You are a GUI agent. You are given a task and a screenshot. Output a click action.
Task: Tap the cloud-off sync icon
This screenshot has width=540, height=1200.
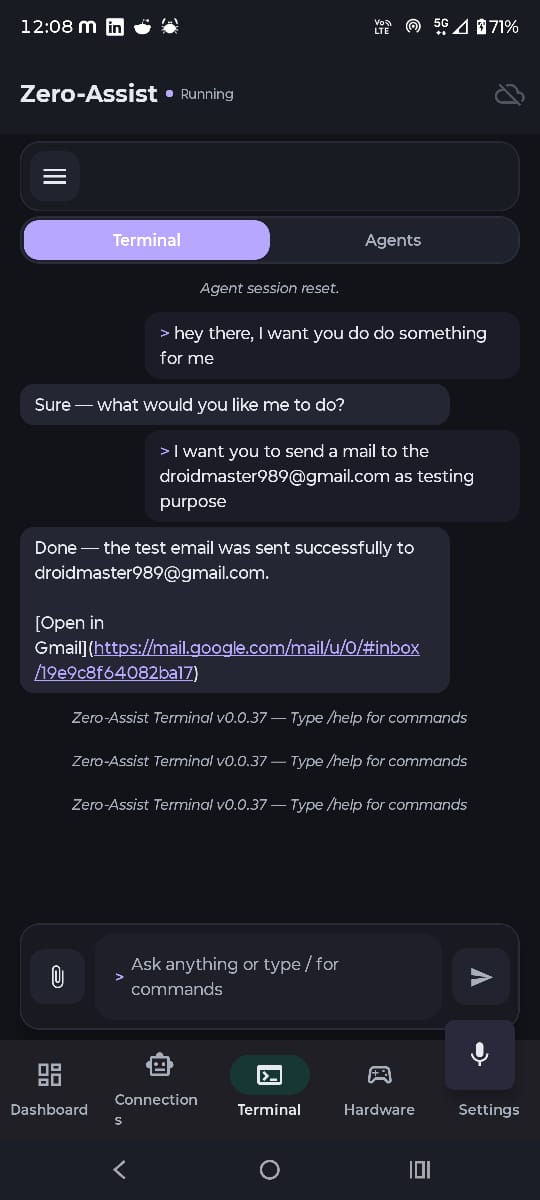(509, 94)
